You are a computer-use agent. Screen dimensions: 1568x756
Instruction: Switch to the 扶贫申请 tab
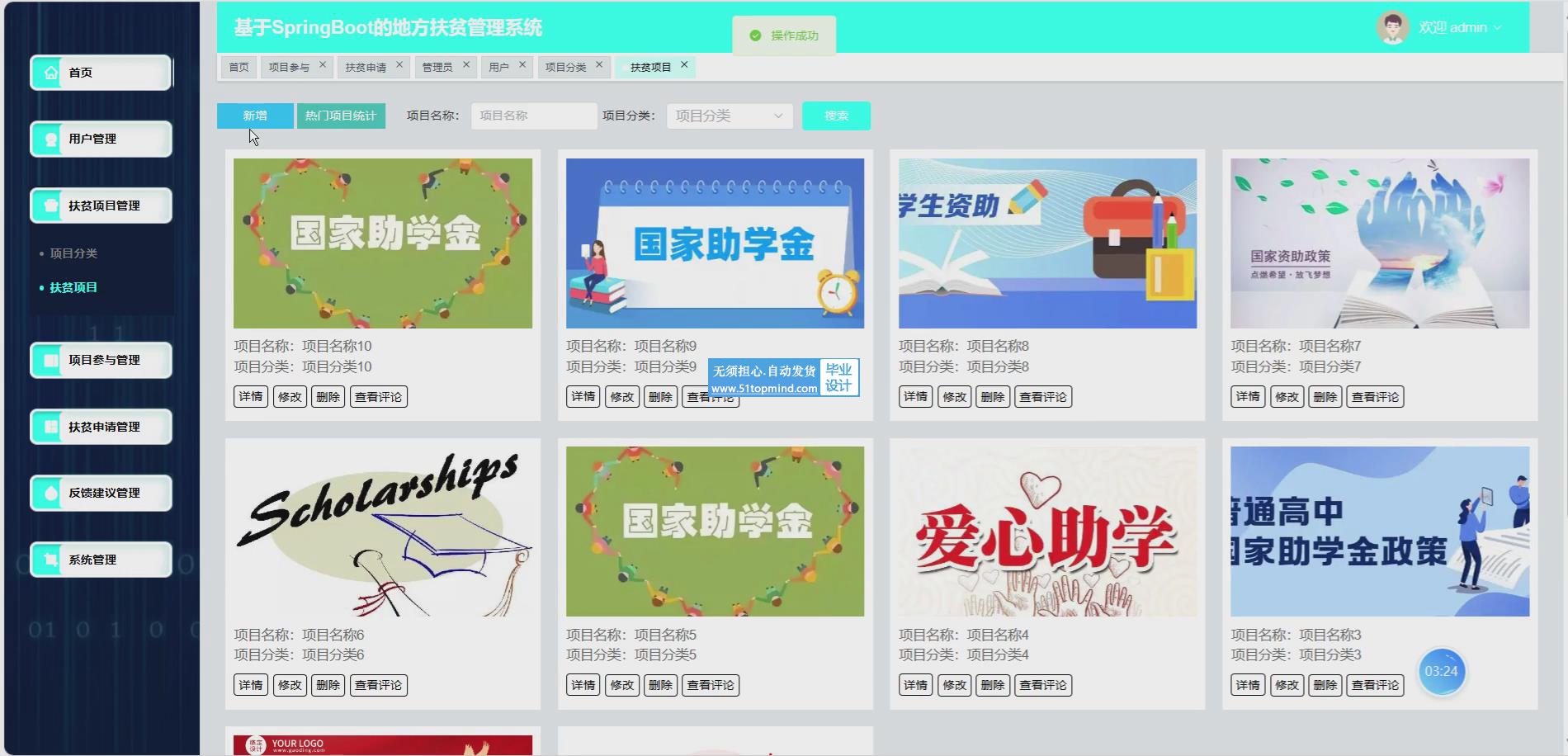pyautogui.click(x=365, y=67)
